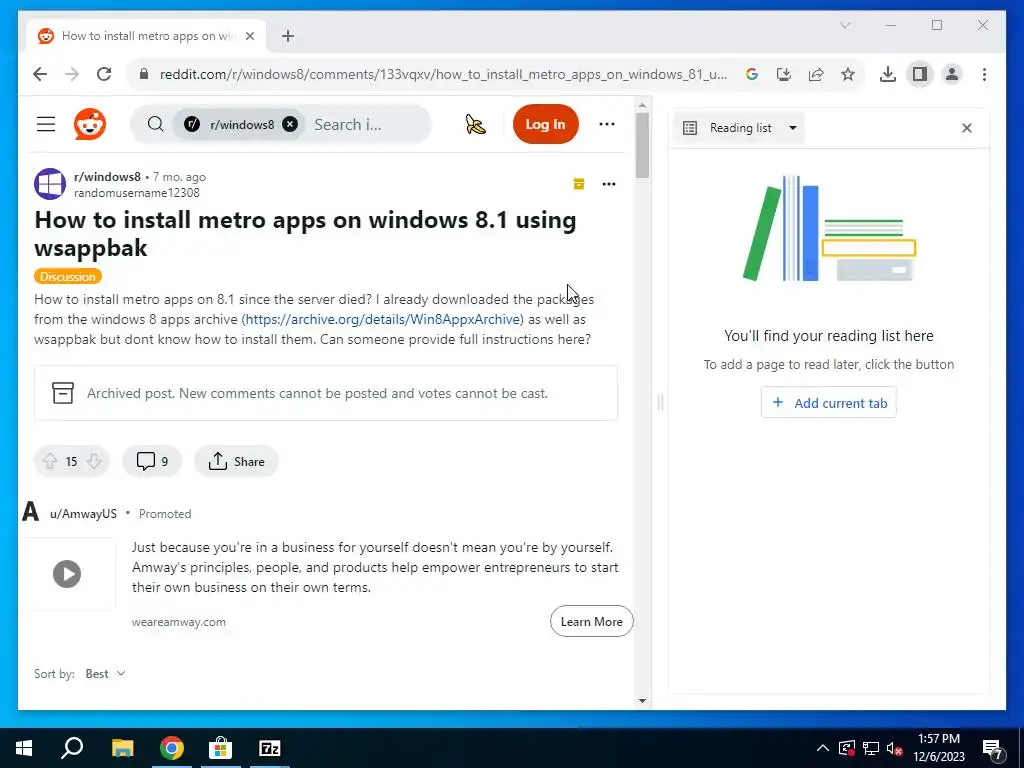Open the r/windows8 subreddit link
Viewport: 1024px width, 768px height.
coord(107,176)
